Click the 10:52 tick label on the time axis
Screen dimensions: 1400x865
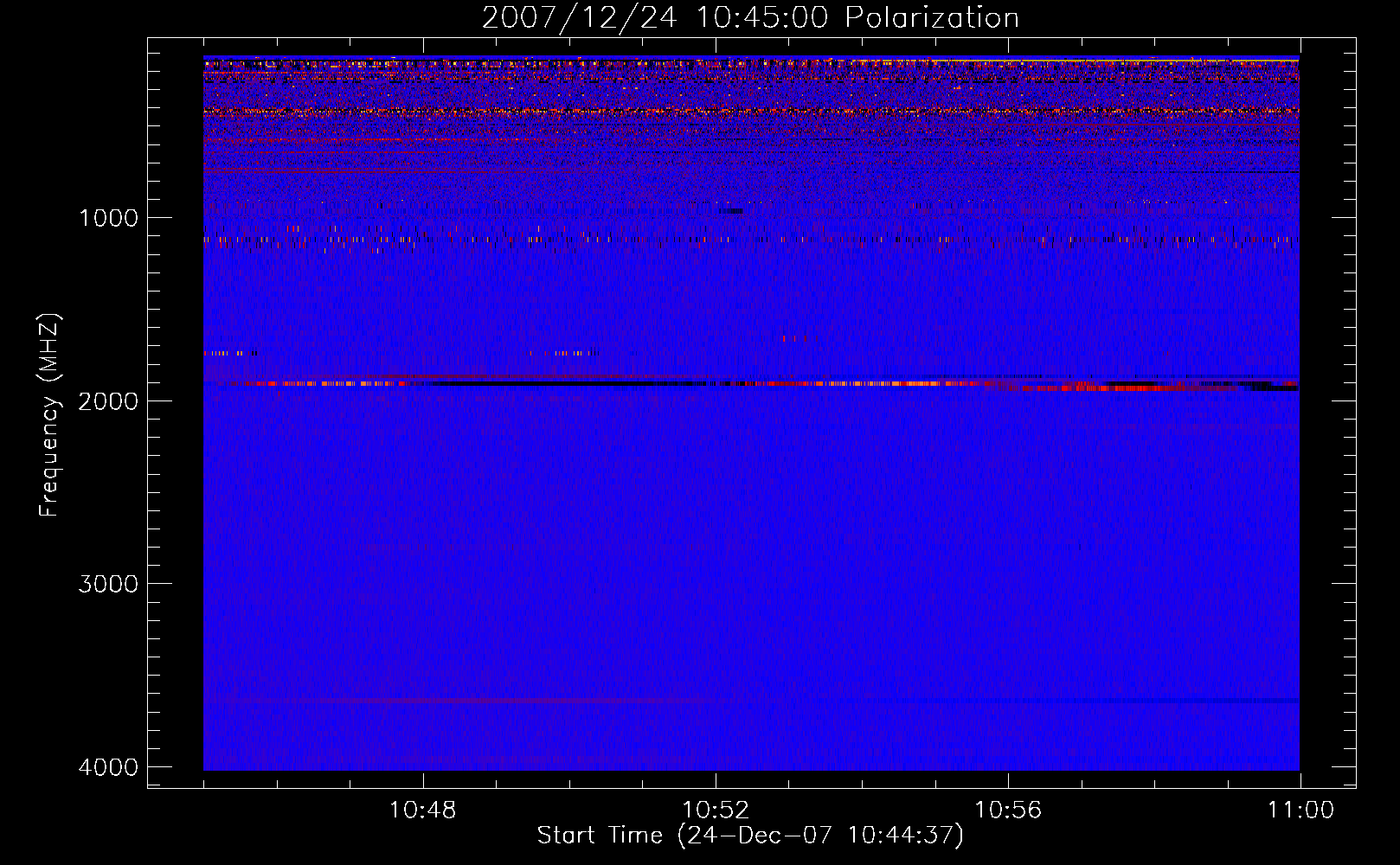[x=716, y=811]
